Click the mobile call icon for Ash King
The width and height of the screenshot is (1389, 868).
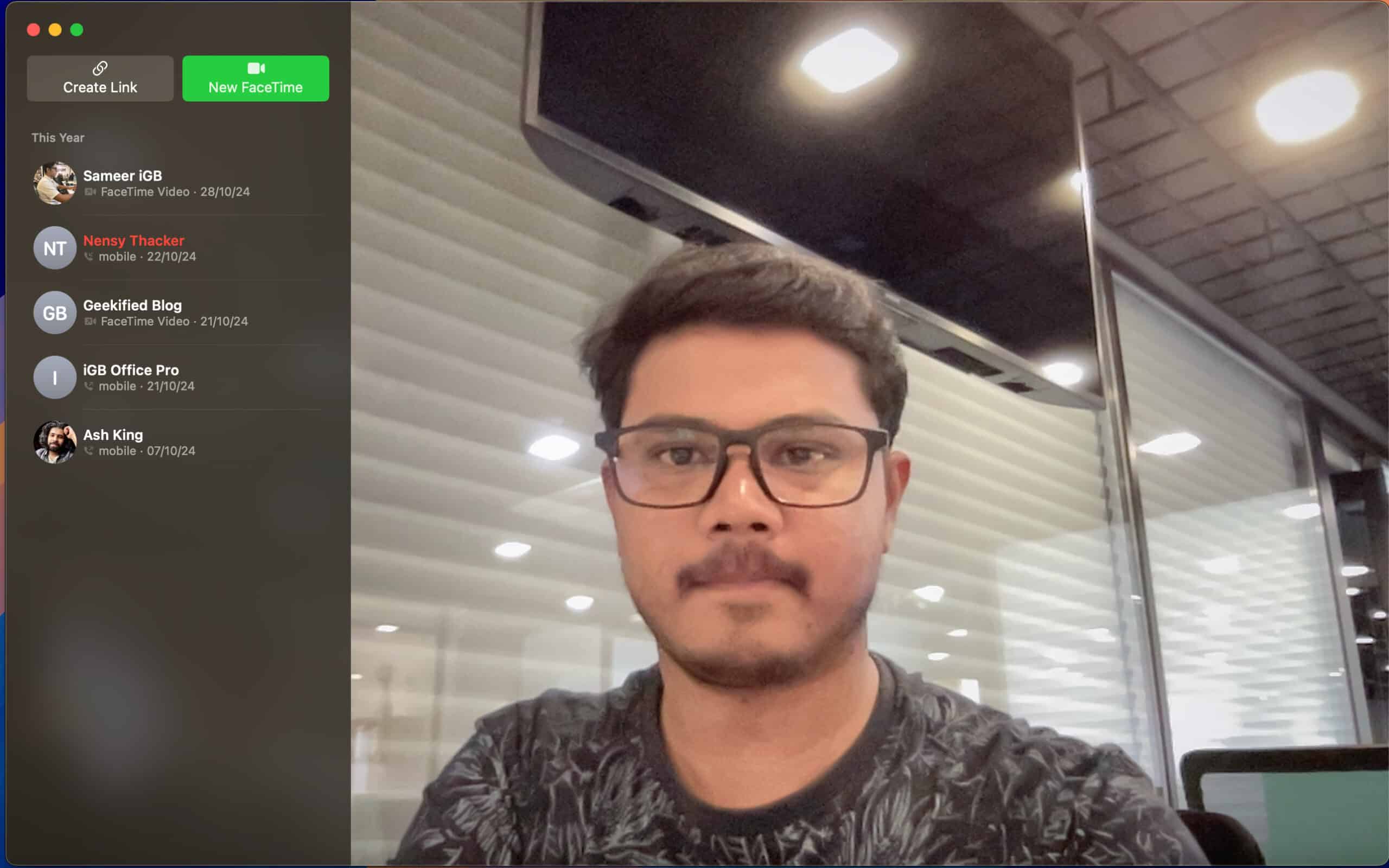(89, 450)
